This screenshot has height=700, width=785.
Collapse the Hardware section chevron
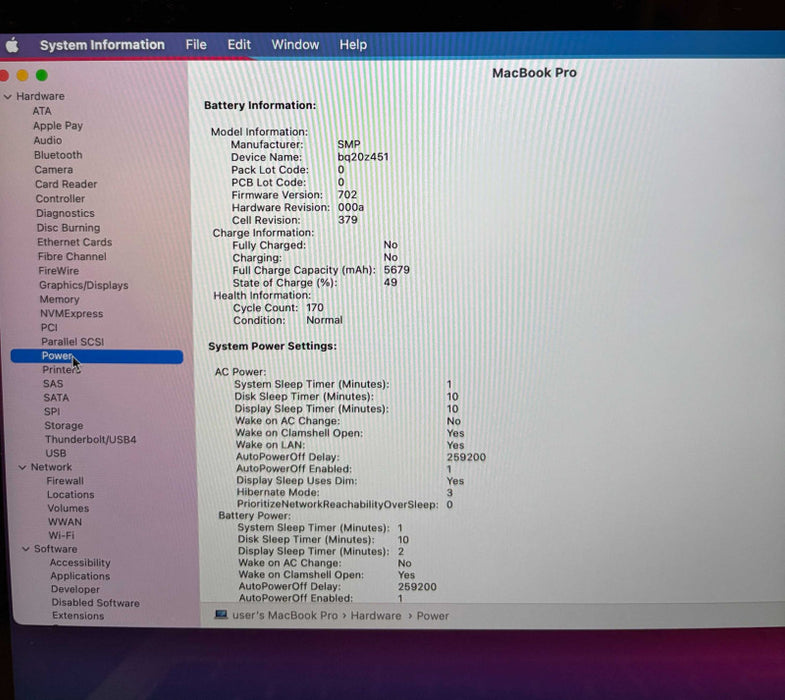(8, 96)
